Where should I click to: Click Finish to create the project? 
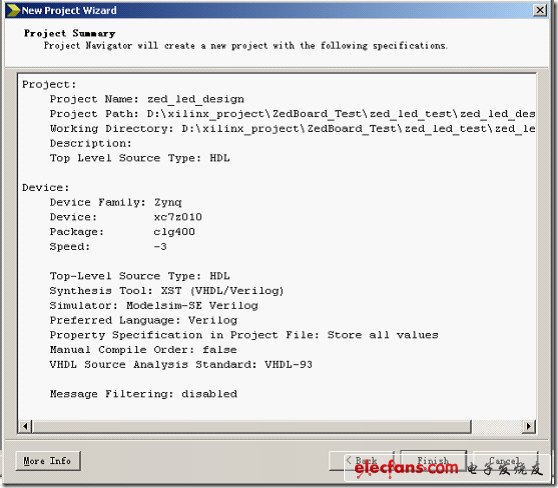(x=433, y=461)
